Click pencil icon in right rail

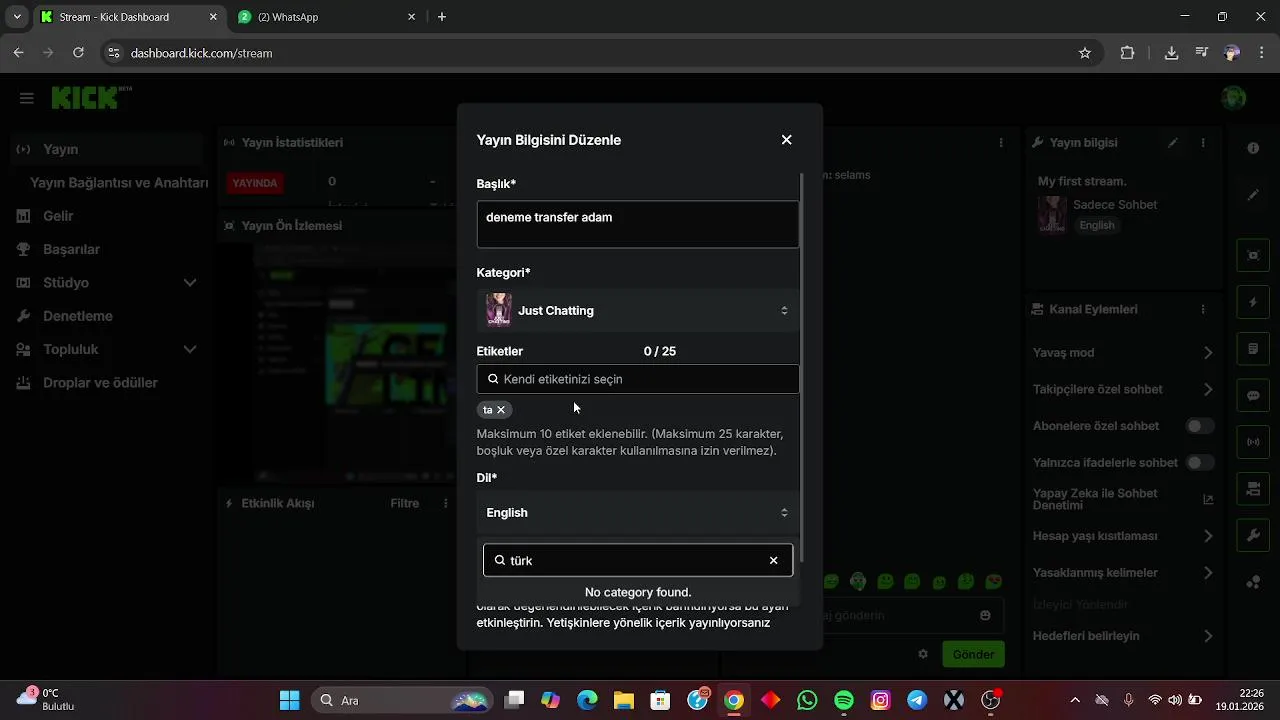coord(1253,195)
